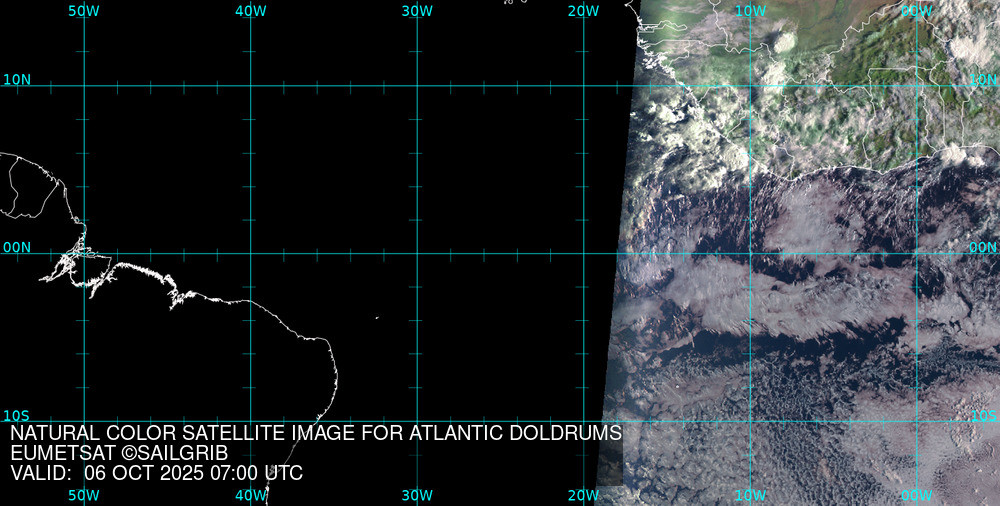
Task: Click the EUMETSAT ©SAILGRIB credit text
Action: click(x=119, y=453)
